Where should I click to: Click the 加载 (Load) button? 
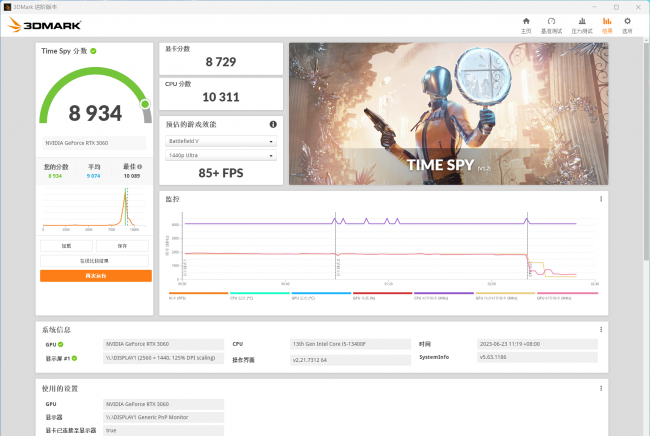click(66, 246)
